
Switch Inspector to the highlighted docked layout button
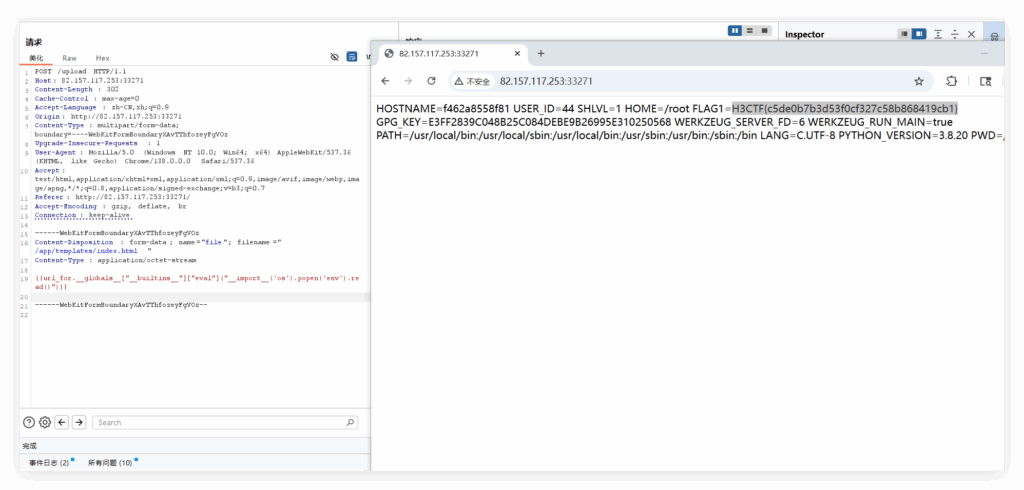919,34
